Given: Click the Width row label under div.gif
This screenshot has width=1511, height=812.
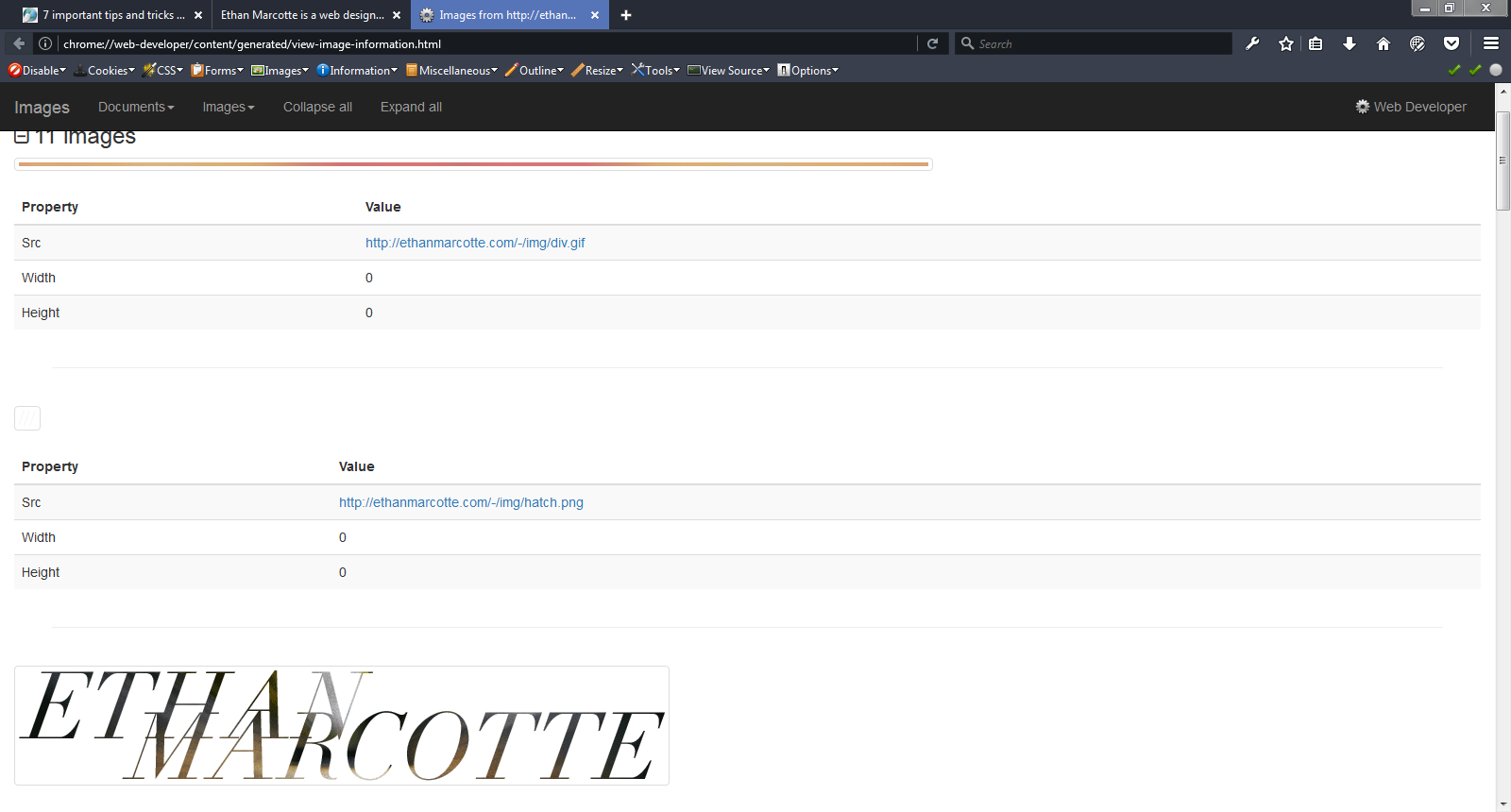Looking at the screenshot, I should (x=39, y=278).
